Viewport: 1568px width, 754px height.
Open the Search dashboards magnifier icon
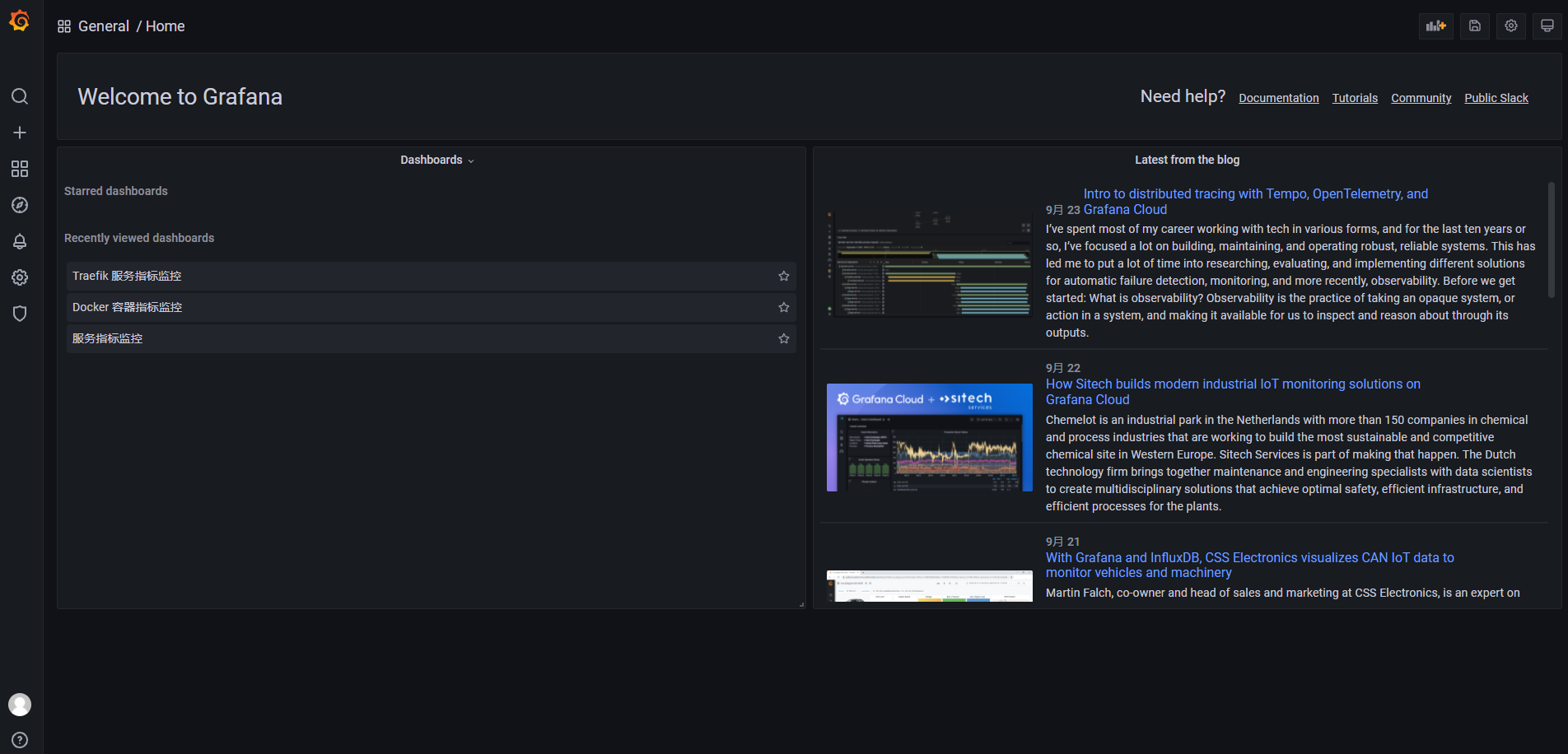(x=20, y=96)
